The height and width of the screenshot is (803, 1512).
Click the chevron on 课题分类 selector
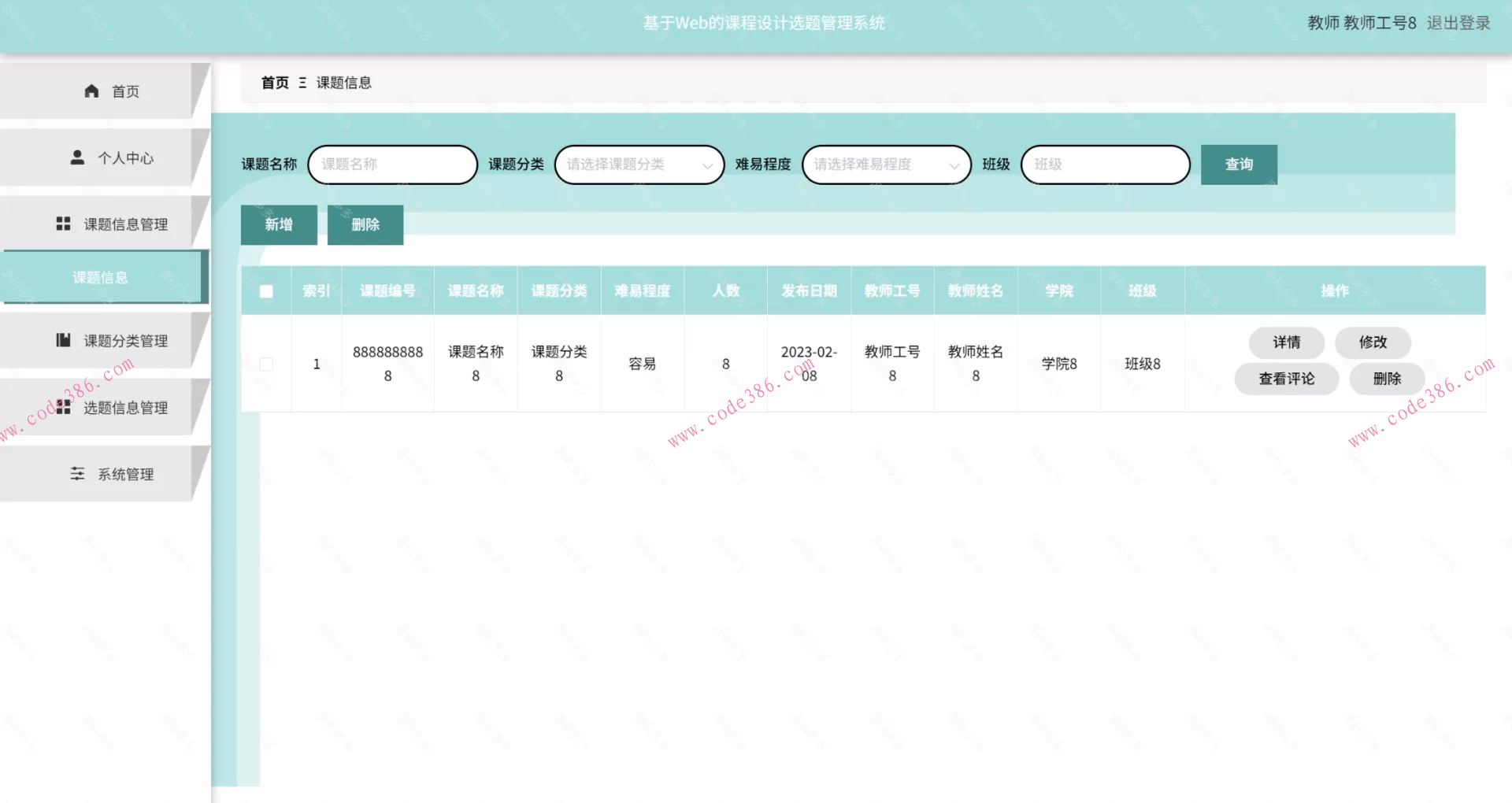coord(706,165)
